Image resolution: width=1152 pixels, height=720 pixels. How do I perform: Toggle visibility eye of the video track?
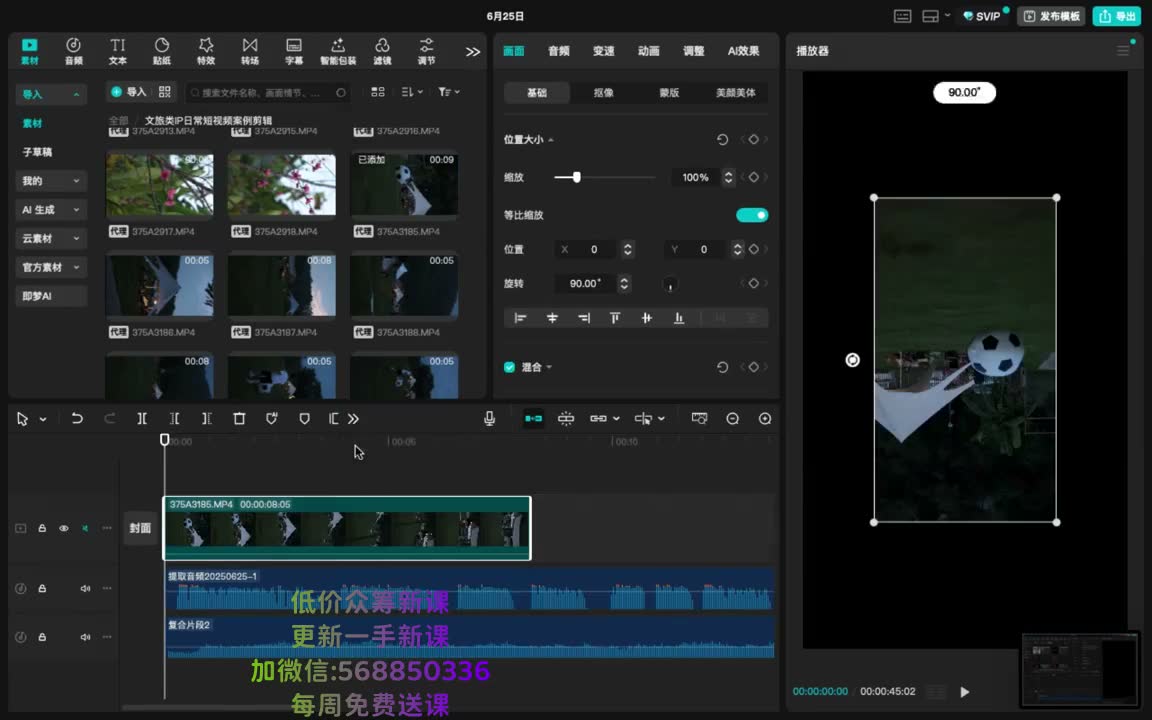(x=64, y=528)
